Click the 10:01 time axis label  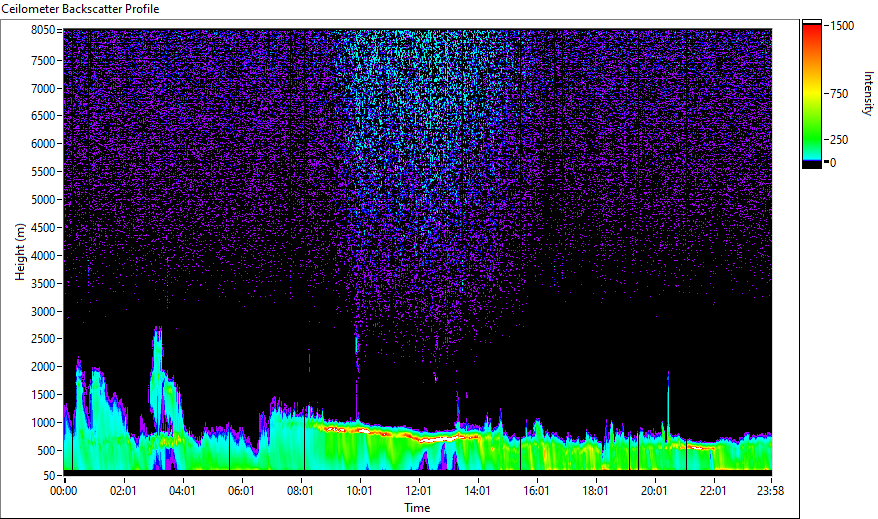click(359, 491)
